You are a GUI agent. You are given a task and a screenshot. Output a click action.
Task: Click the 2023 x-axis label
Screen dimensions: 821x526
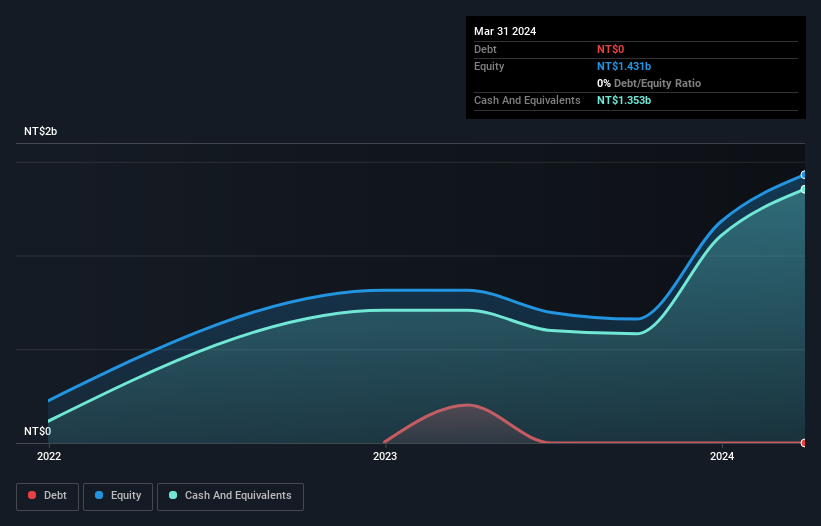pos(385,456)
